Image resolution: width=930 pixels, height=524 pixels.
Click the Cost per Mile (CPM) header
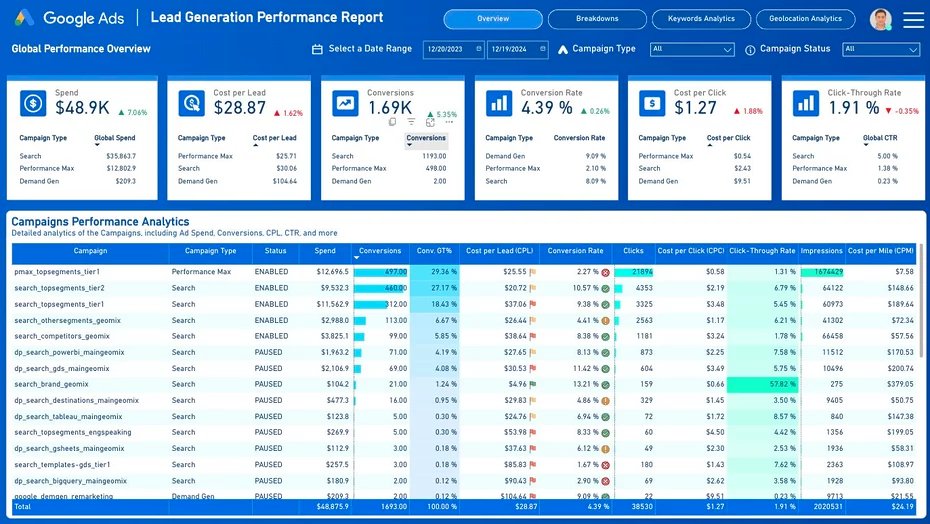click(x=881, y=251)
